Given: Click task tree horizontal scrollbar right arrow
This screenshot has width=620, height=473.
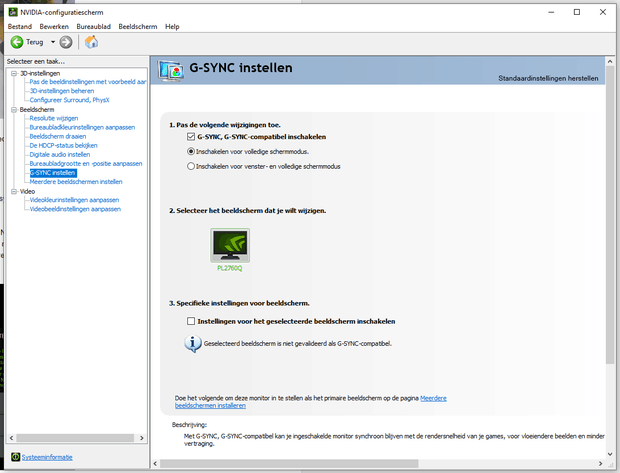Looking at the screenshot, I should [x=142, y=438].
